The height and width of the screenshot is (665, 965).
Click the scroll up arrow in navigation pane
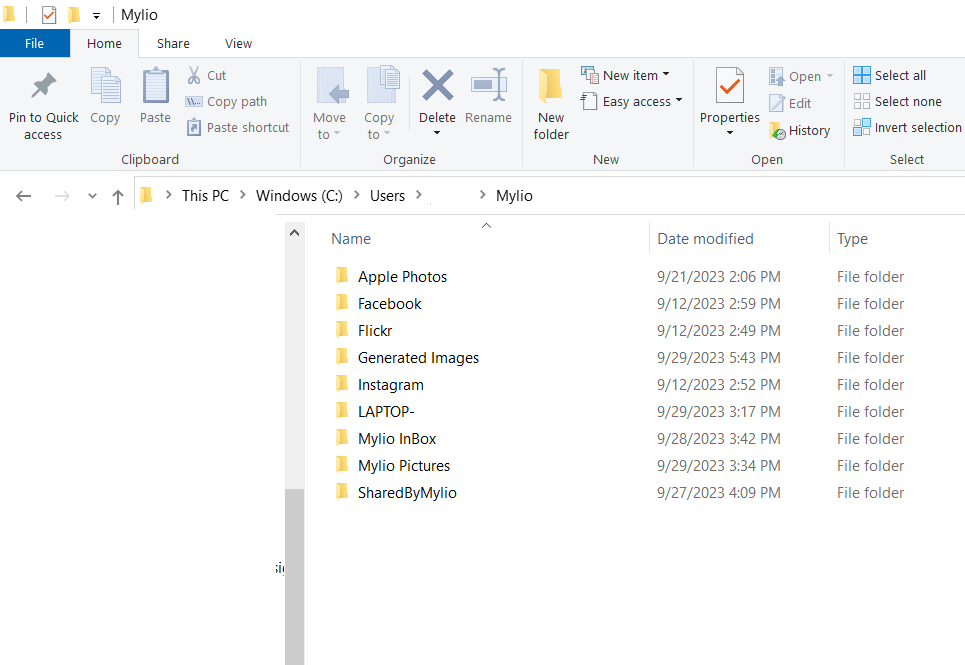pos(294,233)
